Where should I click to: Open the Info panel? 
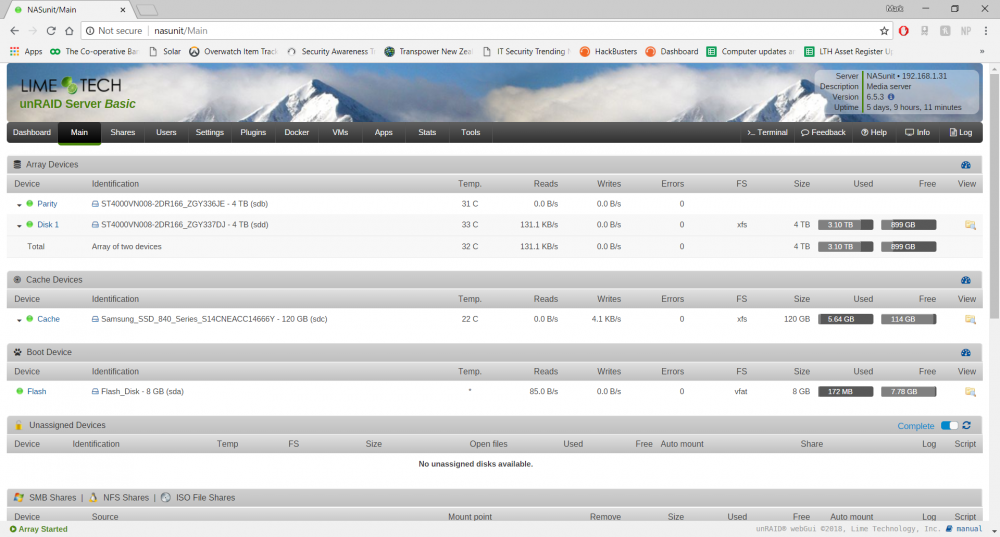[x=917, y=133]
